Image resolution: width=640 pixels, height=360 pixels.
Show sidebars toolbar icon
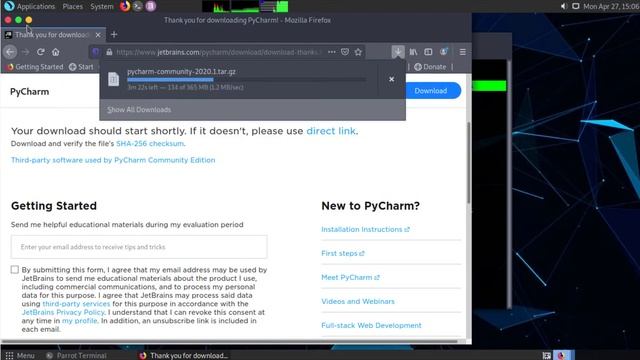[x=428, y=52]
